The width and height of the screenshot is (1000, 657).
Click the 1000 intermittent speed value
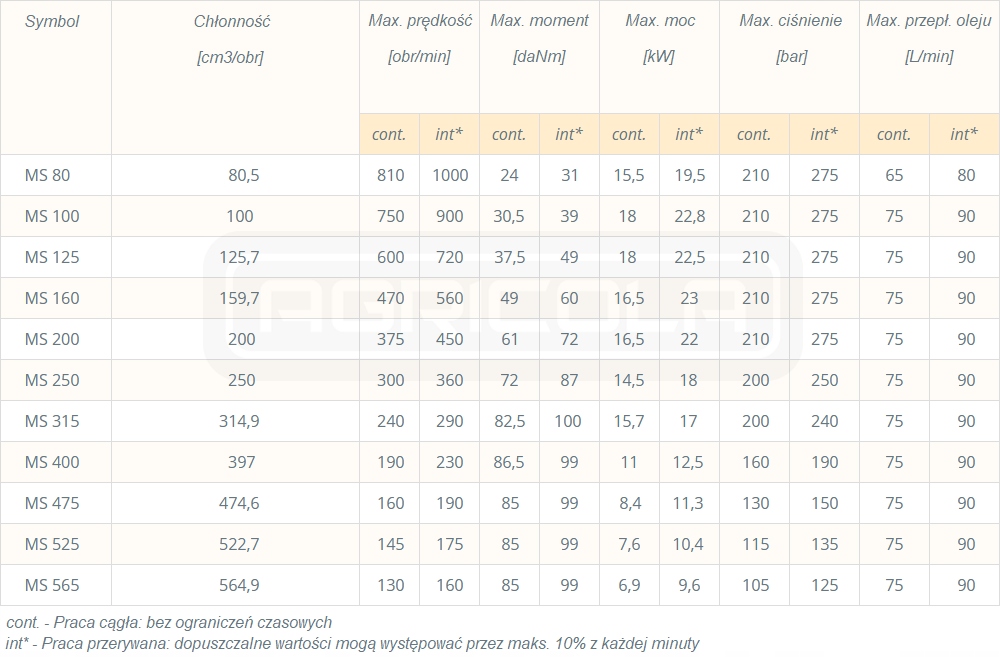coord(450,175)
